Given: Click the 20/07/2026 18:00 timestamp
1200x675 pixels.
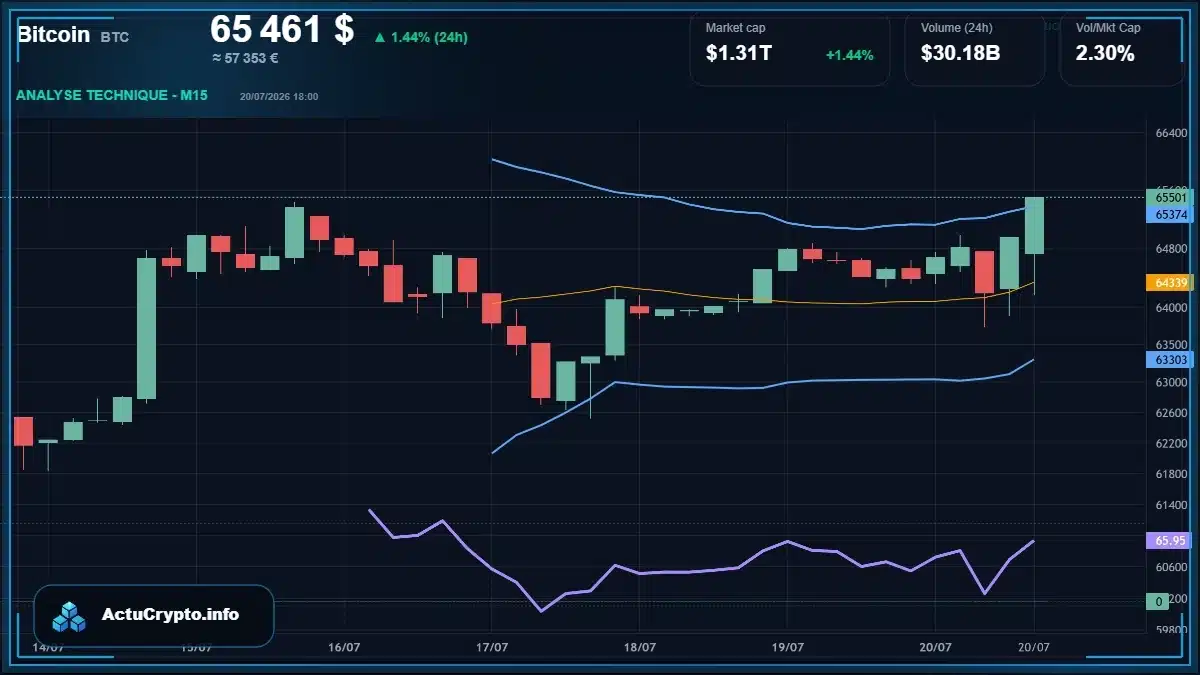Looking at the screenshot, I should pyautogui.click(x=279, y=97).
